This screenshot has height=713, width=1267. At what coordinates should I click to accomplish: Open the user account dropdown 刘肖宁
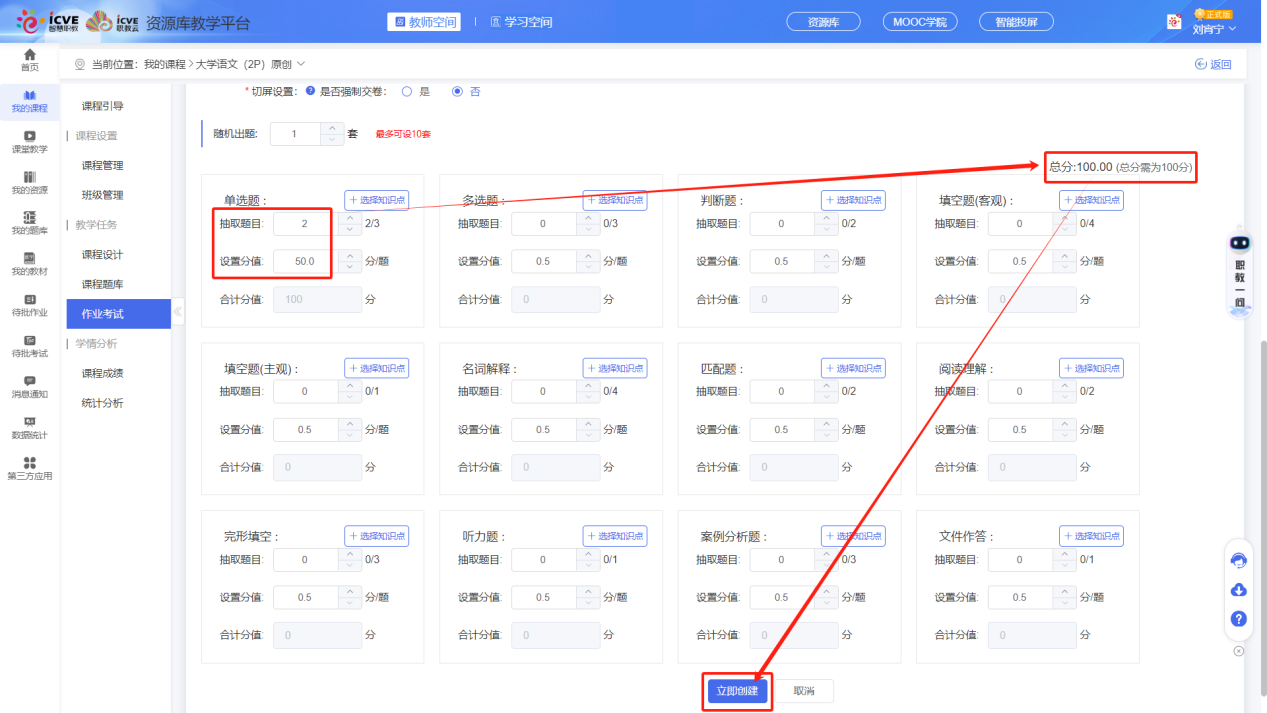point(1214,29)
